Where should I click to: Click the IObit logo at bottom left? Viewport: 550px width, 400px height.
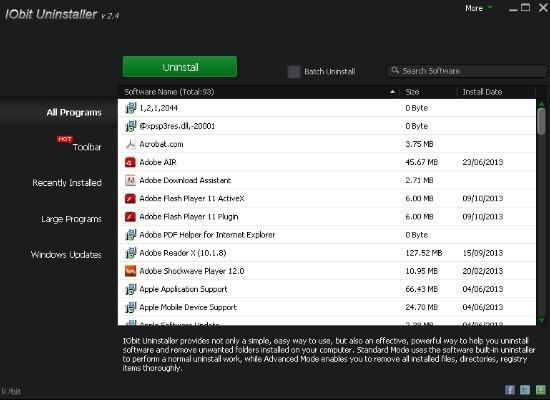11,391
